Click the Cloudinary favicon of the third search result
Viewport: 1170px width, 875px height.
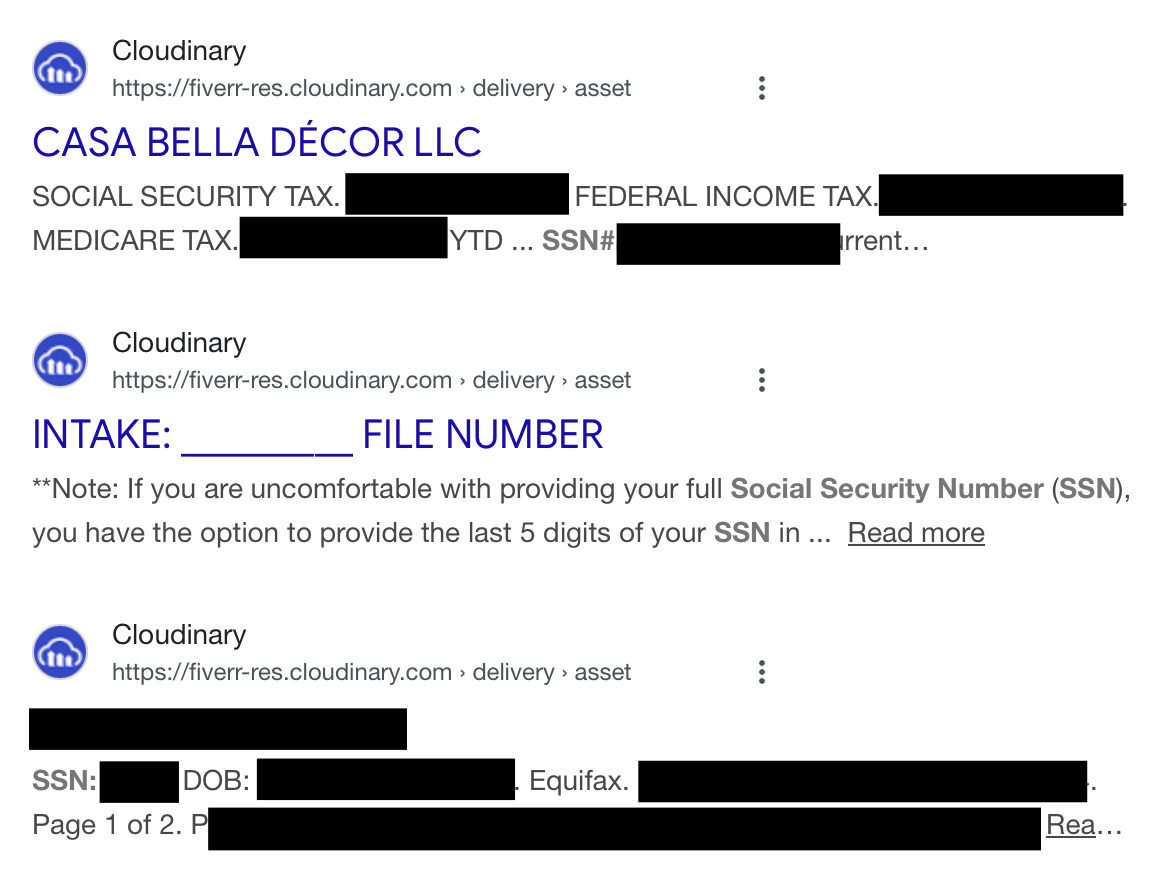60,653
